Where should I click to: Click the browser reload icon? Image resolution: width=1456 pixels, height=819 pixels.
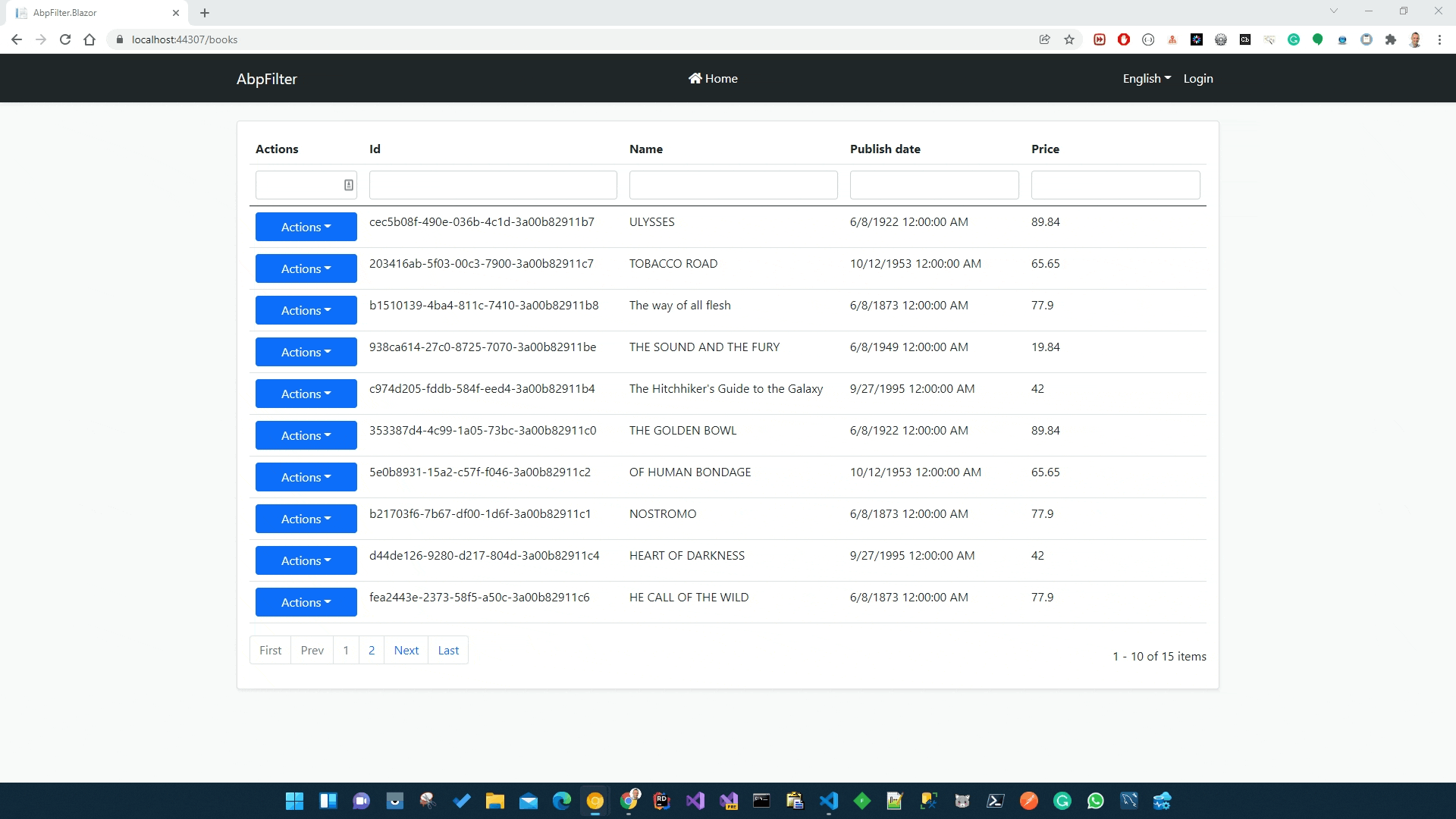(x=65, y=39)
